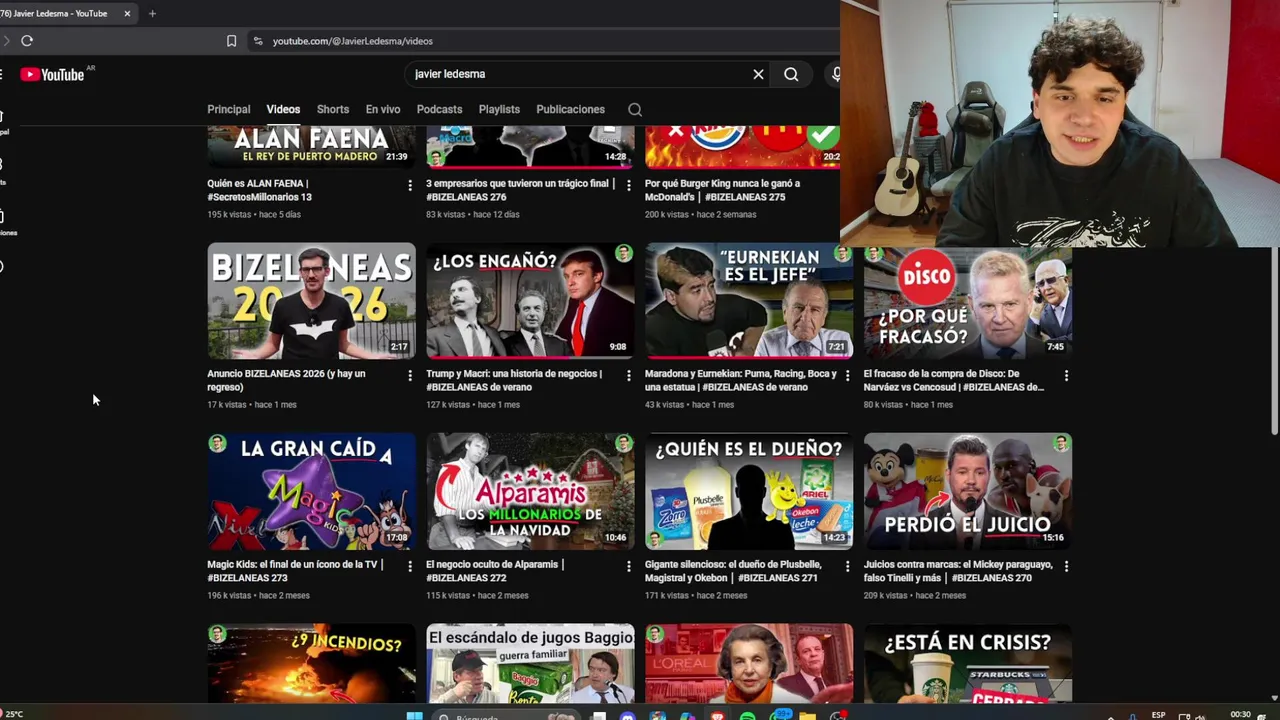1280x720 pixels.
Task: Play the 'PERDIÓ EL JUICIO' thumbnail
Action: pyautogui.click(x=968, y=491)
